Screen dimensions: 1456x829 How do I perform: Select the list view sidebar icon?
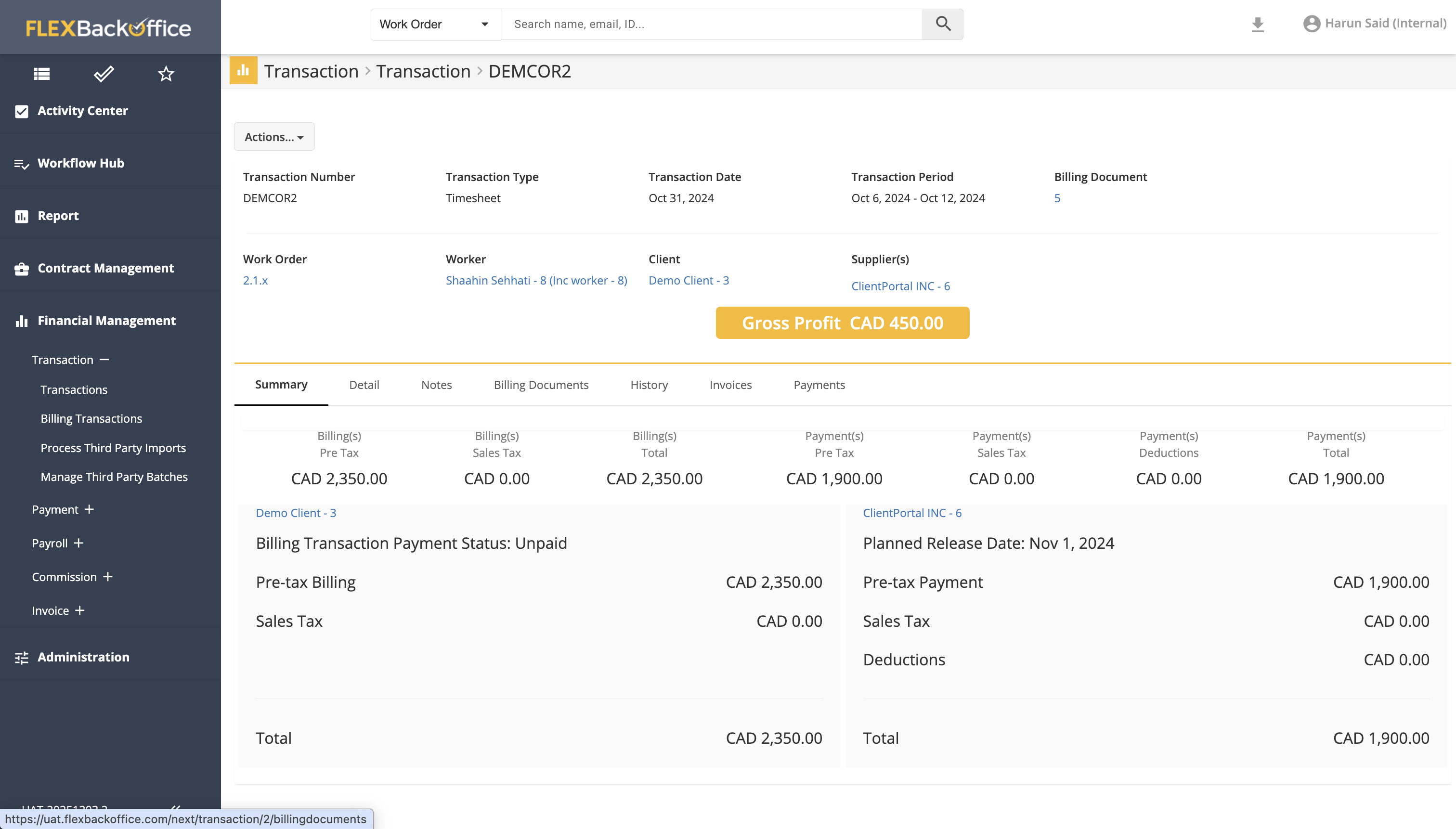41,74
